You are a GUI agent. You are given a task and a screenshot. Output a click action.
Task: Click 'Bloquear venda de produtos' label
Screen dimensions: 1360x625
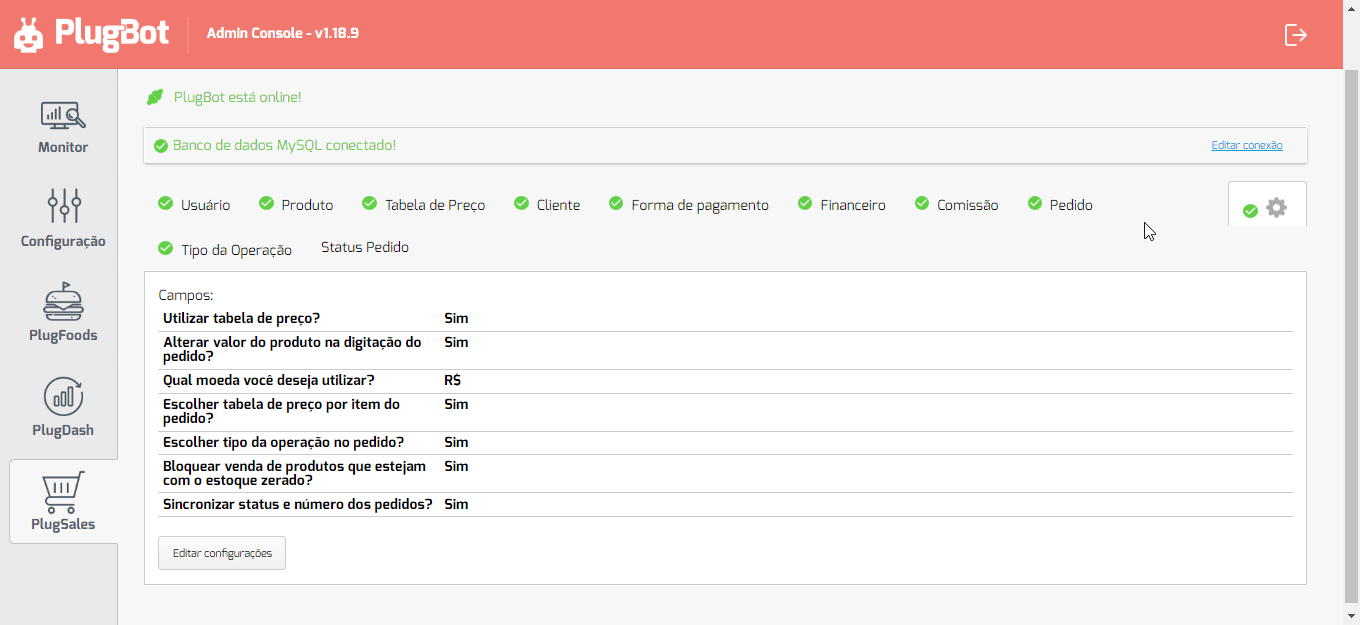click(295, 474)
